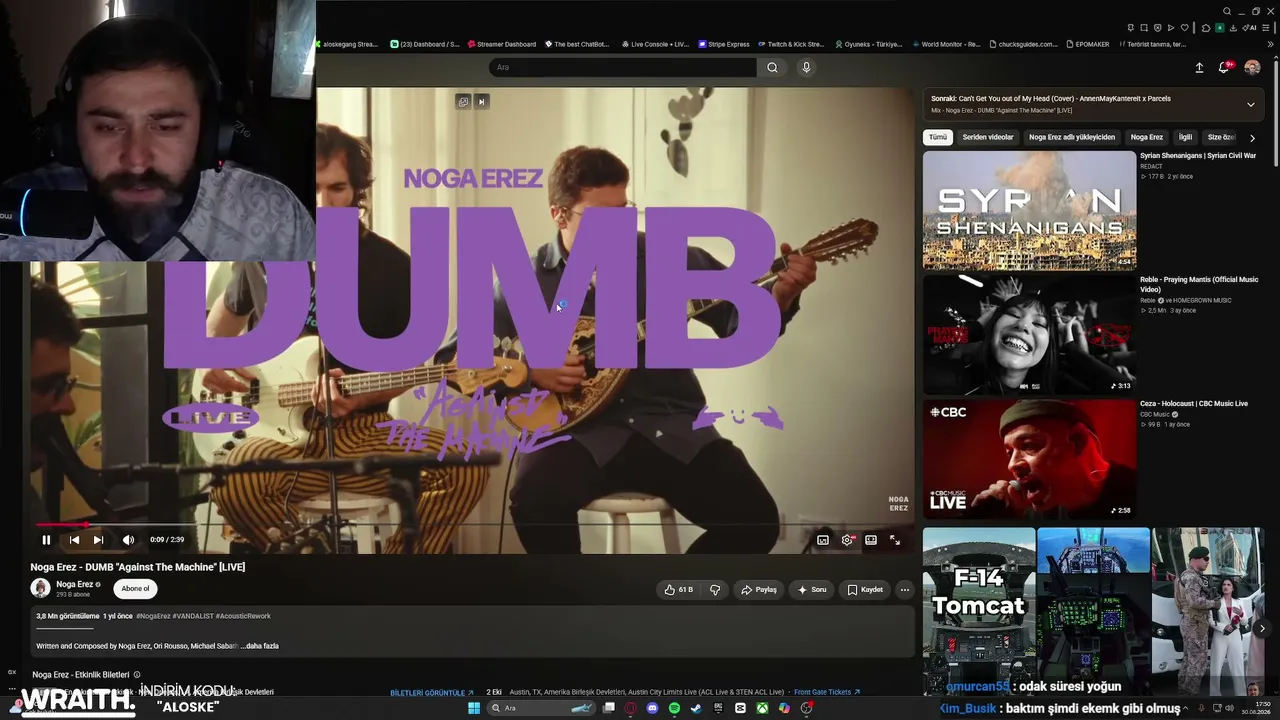Screen dimensions: 1280x720
Task: Open the Ceza Holocaust CBC thumbnail
Action: point(1029,459)
